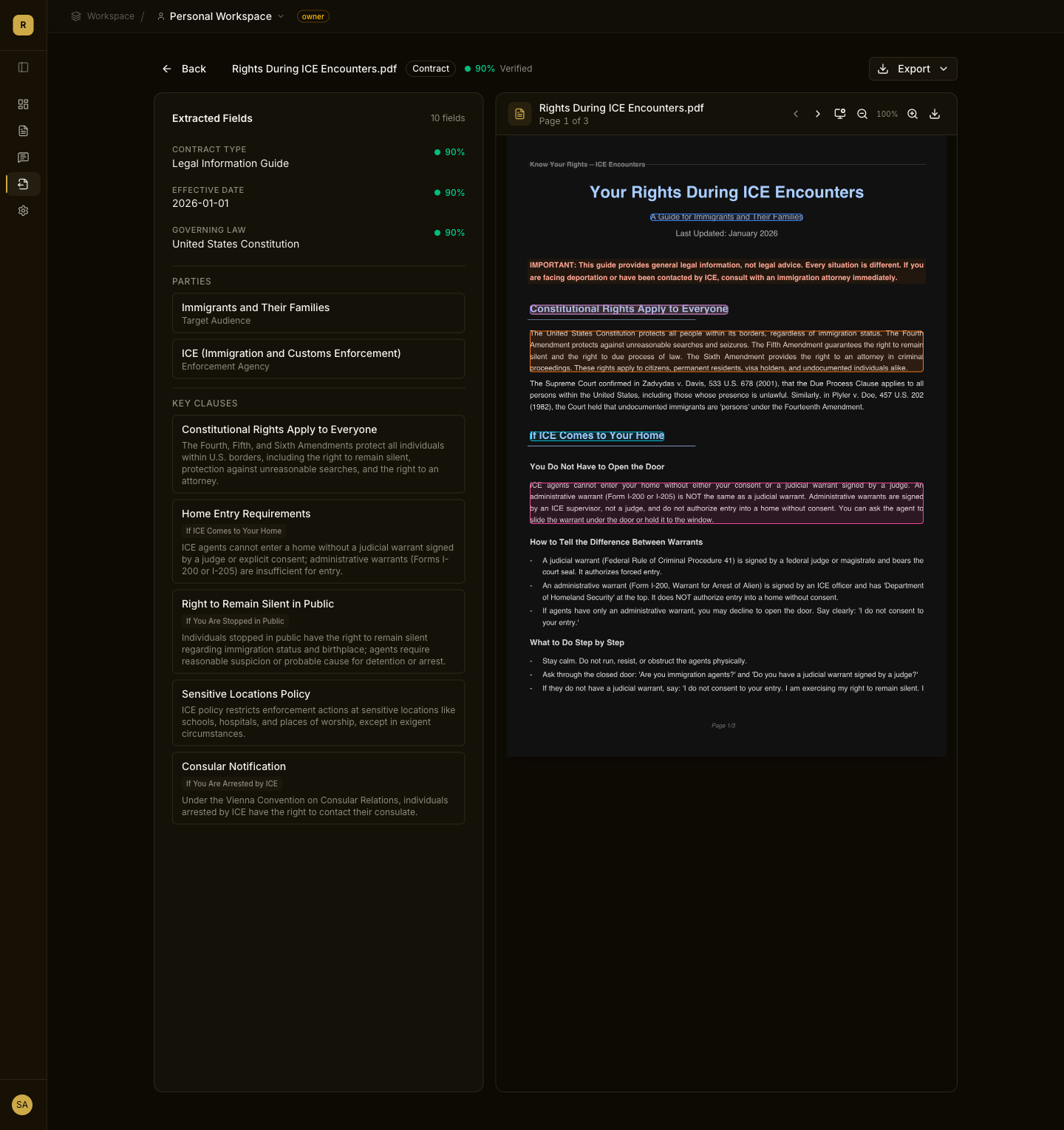Open the dashboard grid icon in sidebar

[x=23, y=104]
